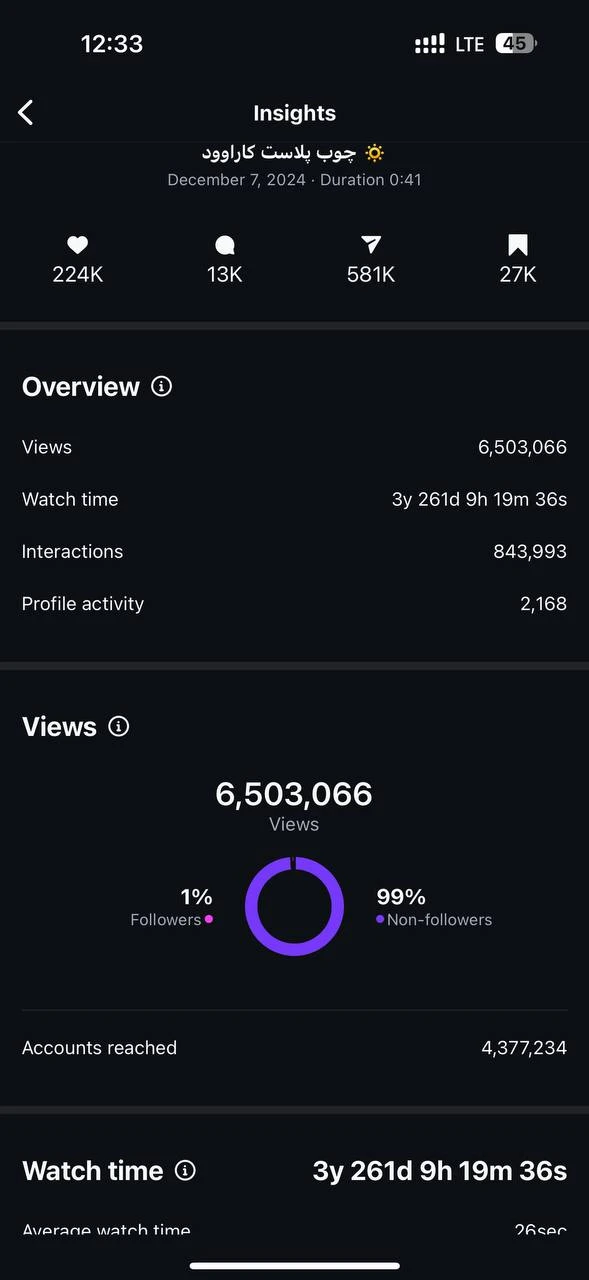This screenshot has height=1280, width=589.
Task: Tap the Accounts reached row
Action: 294,1048
